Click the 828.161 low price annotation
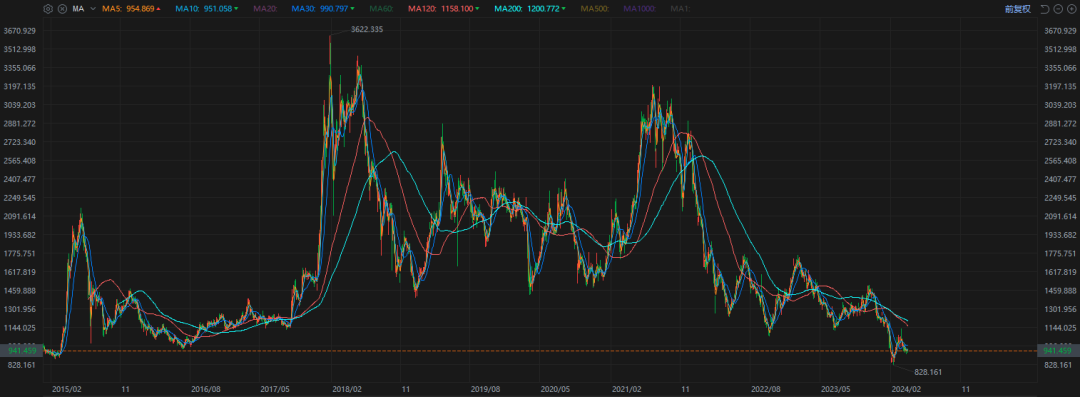 coord(928,372)
